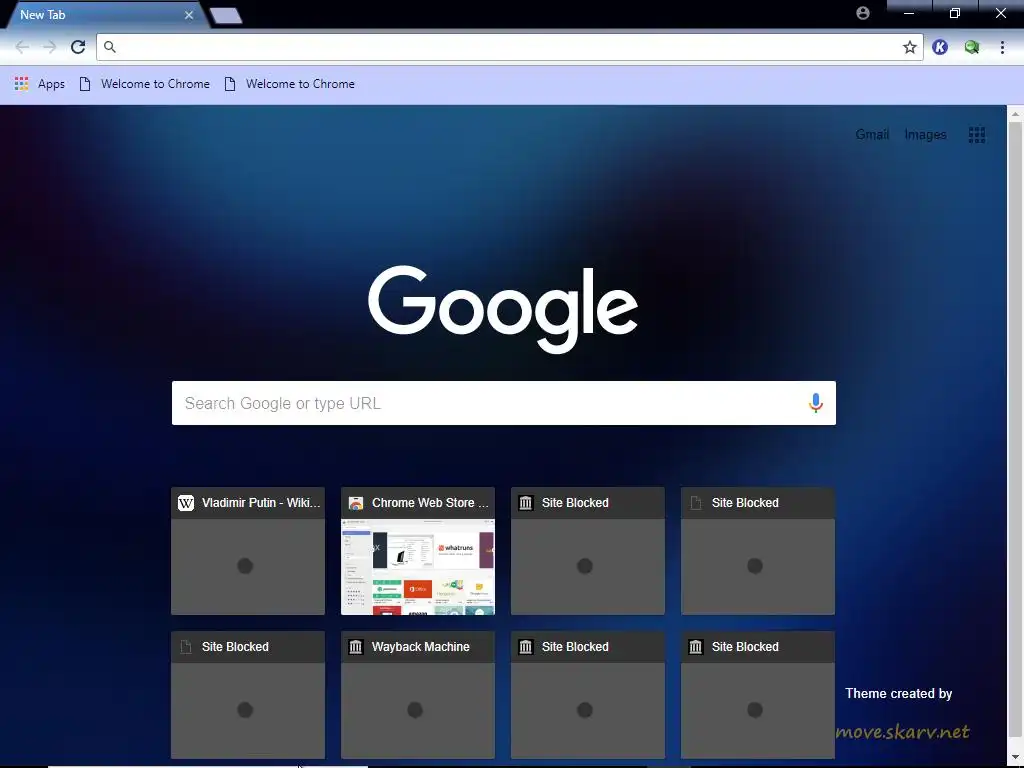Click the Wikipedia favicon on Vladimir Putin tile

(x=186, y=503)
